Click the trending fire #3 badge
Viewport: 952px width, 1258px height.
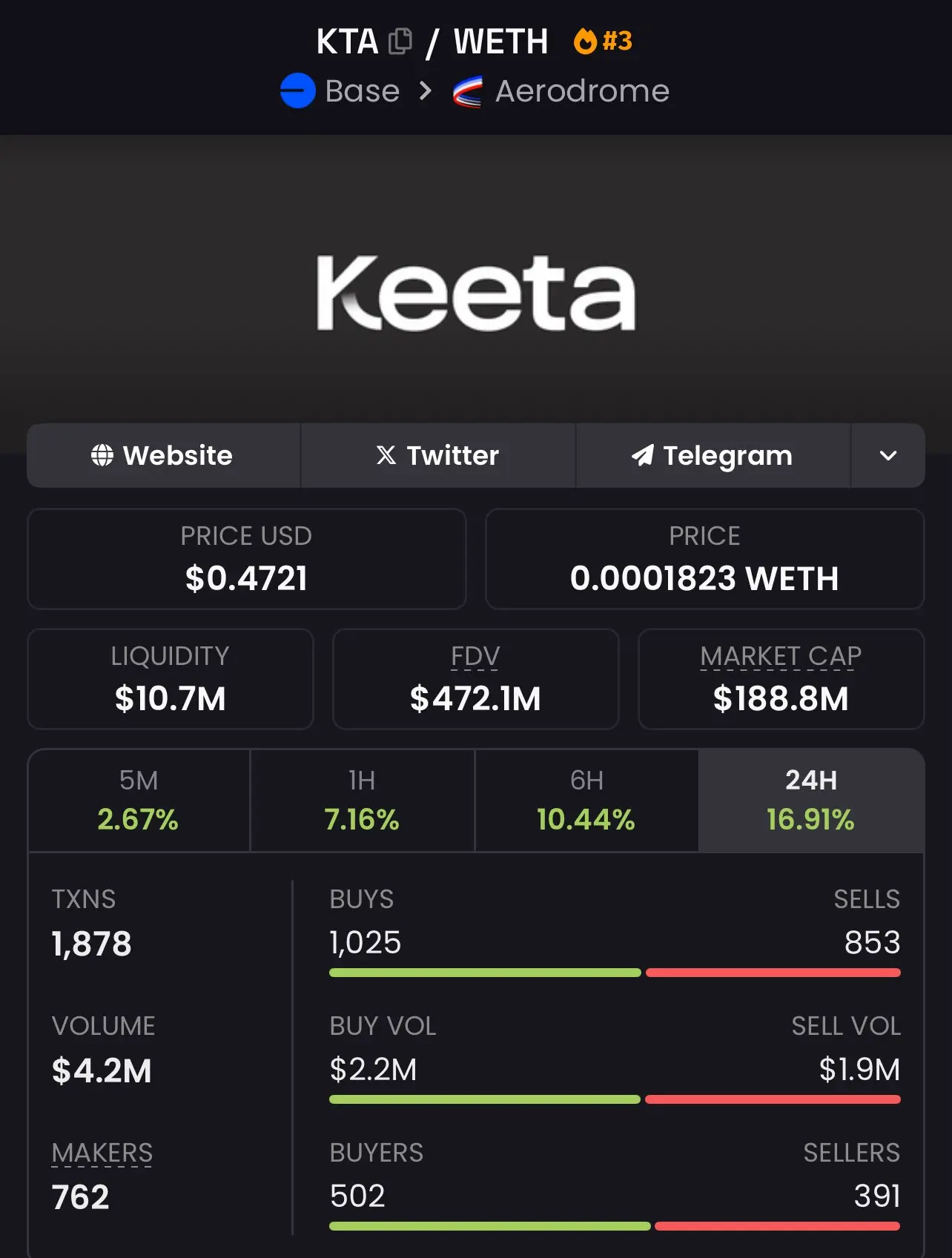[x=603, y=41]
